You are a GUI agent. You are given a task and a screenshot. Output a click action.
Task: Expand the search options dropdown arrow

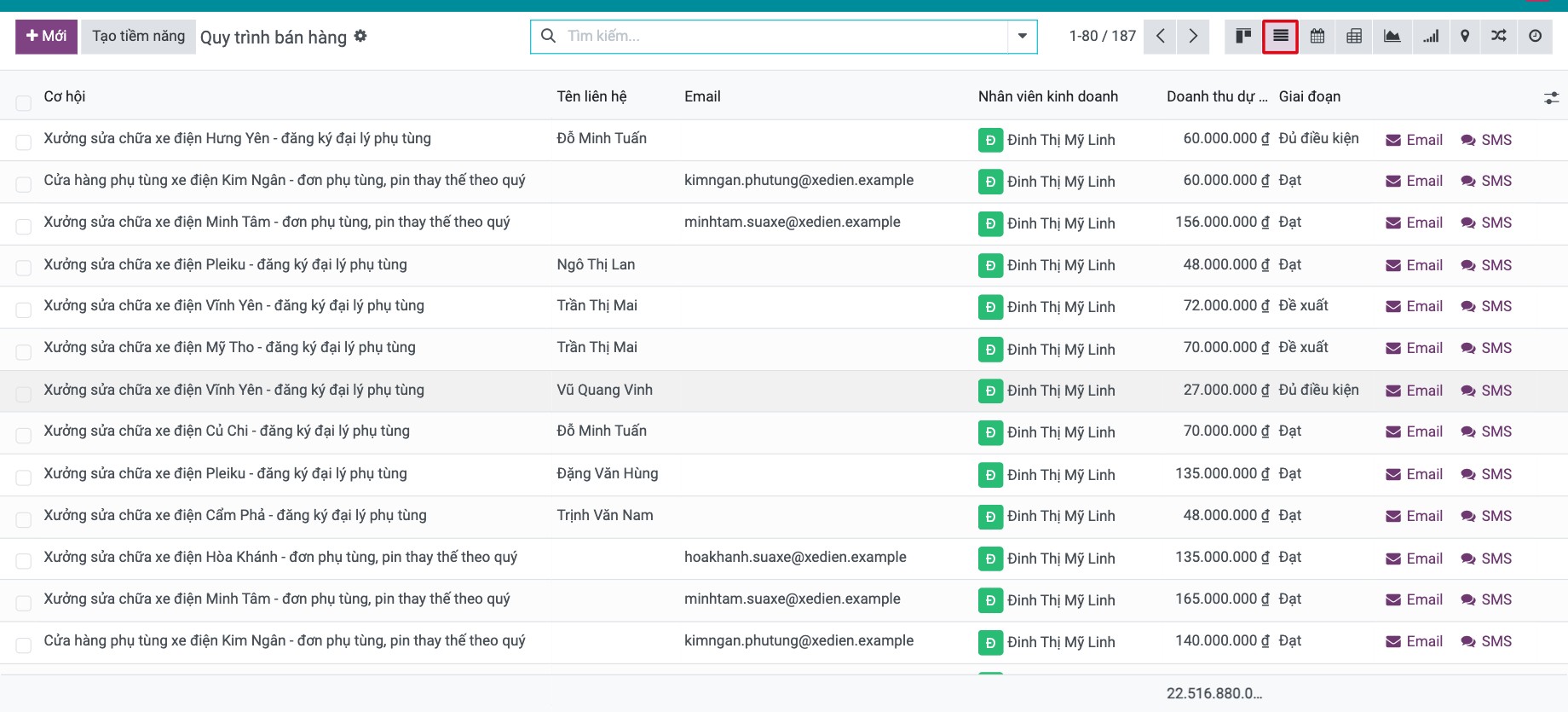1022,37
